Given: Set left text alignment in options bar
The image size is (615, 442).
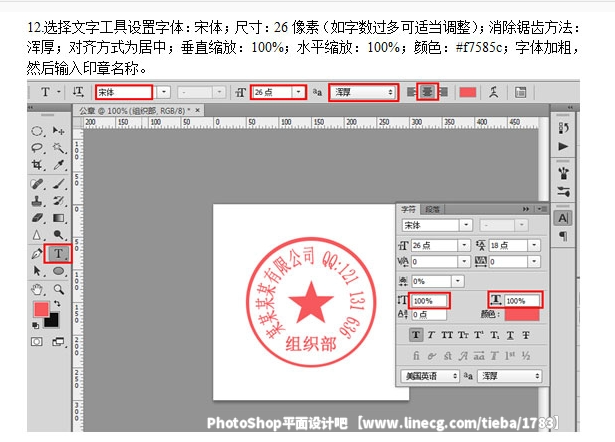Looking at the screenshot, I should [x=411, y=92].
